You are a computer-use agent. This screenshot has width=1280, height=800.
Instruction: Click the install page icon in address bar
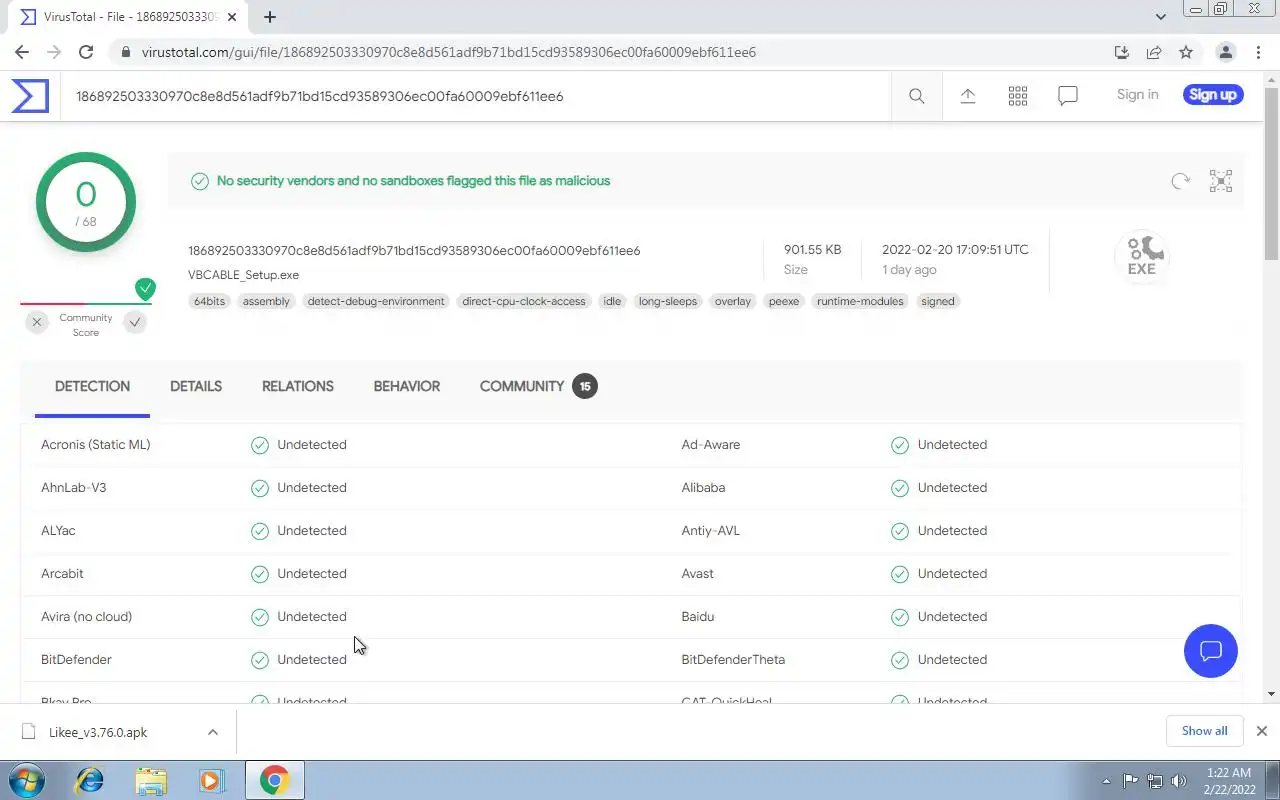(1122, 52)
